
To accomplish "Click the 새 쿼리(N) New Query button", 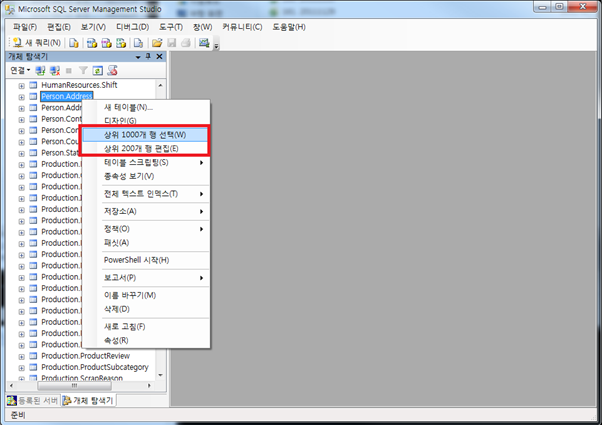I will (x=36, y=43).
